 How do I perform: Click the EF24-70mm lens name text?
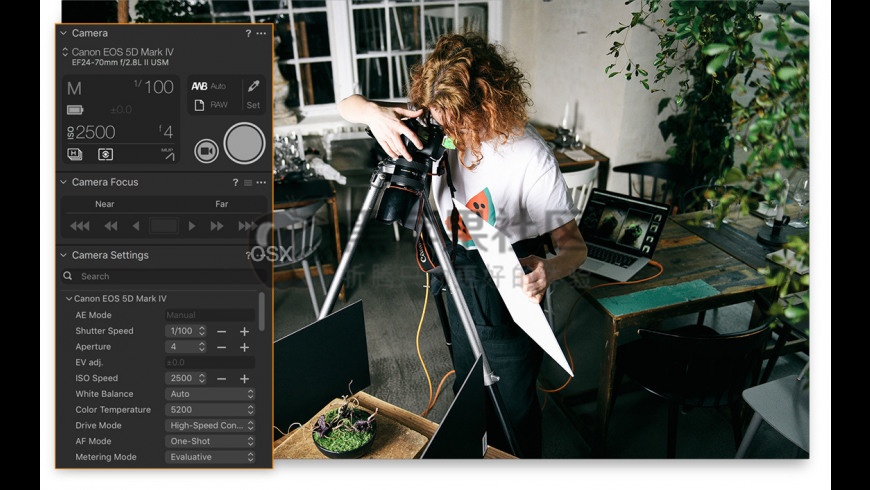coord(120,63)
